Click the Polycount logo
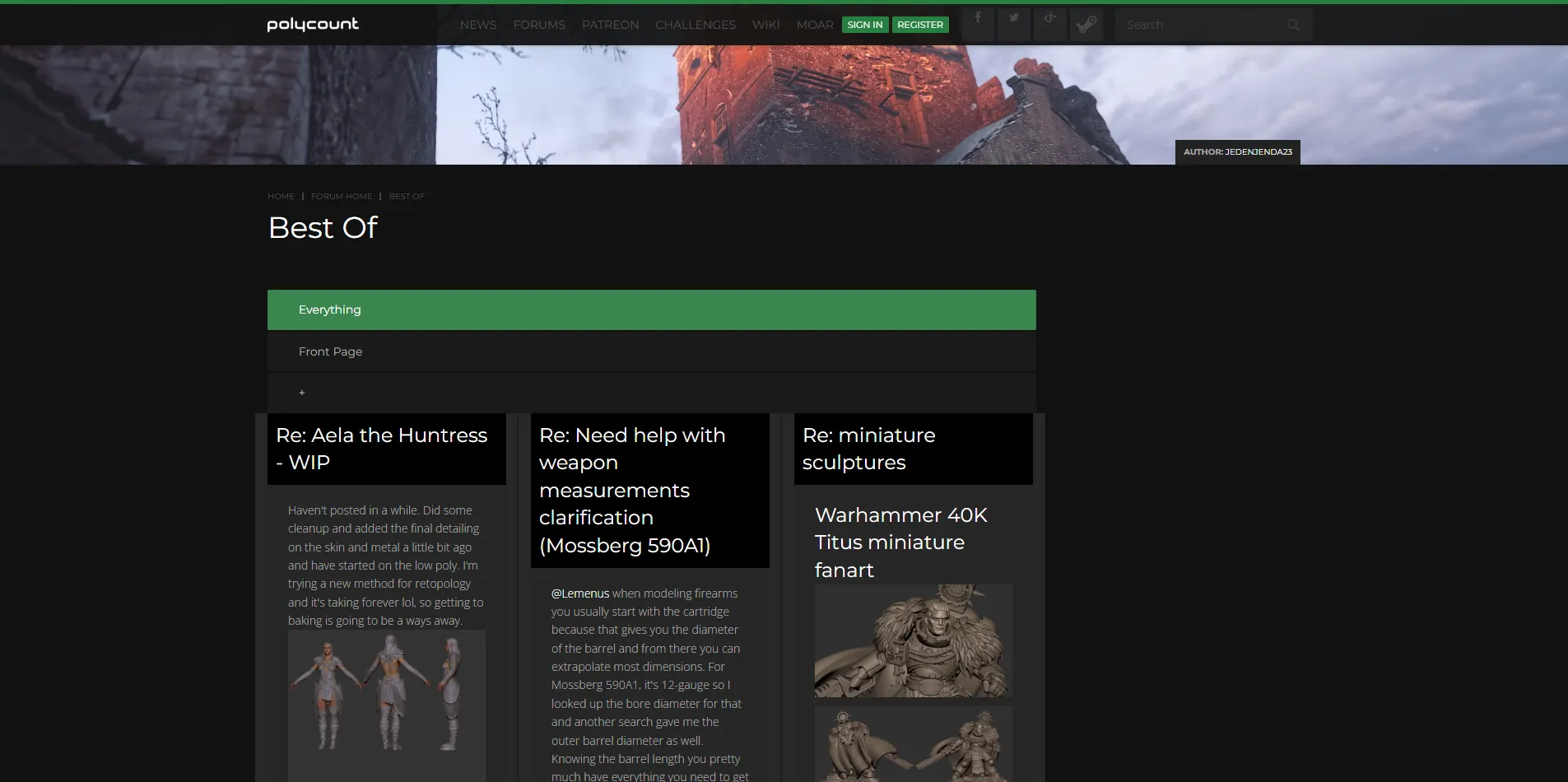The height and width of the screenshot is (782, 1568). point(312,24)
